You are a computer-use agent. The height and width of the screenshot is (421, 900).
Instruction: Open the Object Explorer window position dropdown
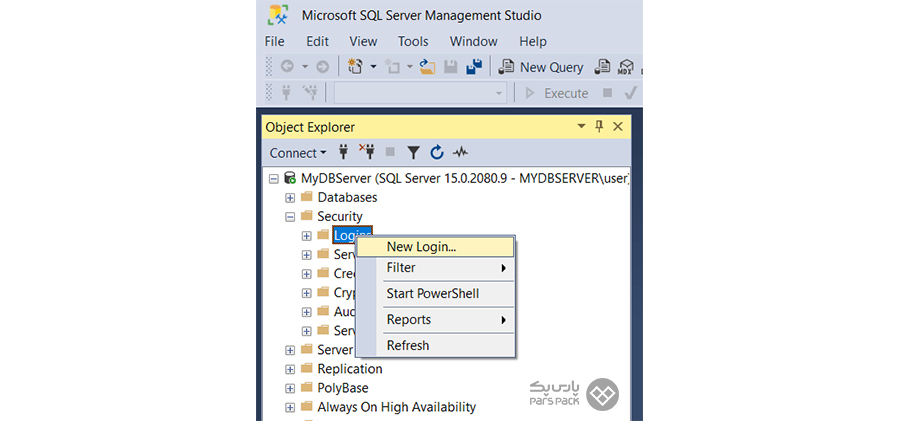click(x=581, y=126)
